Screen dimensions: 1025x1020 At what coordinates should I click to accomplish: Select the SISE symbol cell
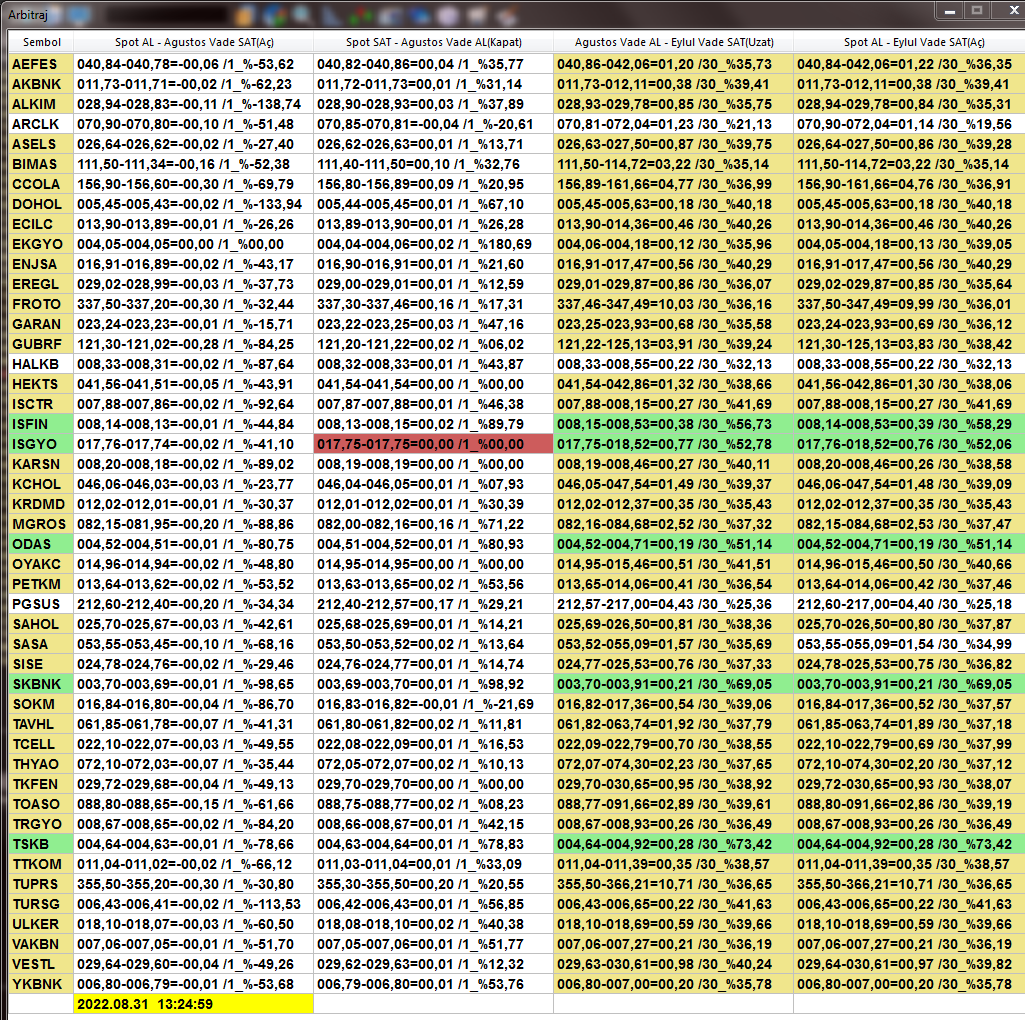(41, 664)
